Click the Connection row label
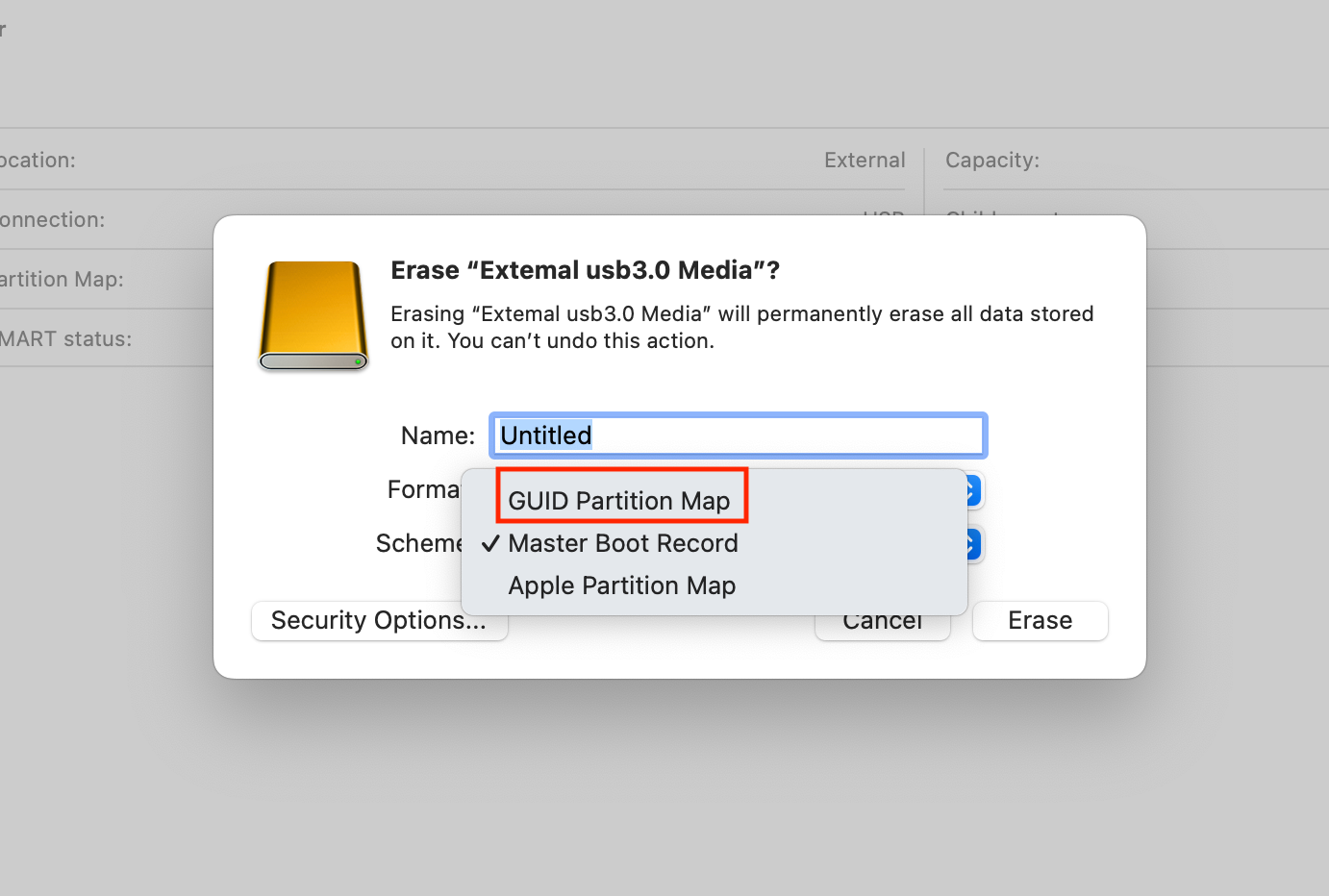 [x=52, y=219]
